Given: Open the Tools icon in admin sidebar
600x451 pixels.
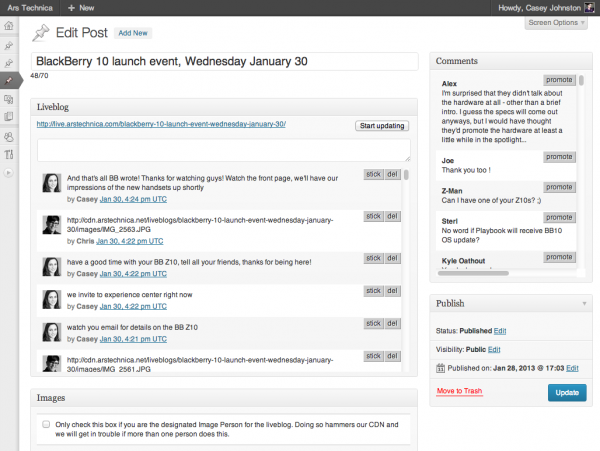Looking at the screenshot, I should [9, 154].
